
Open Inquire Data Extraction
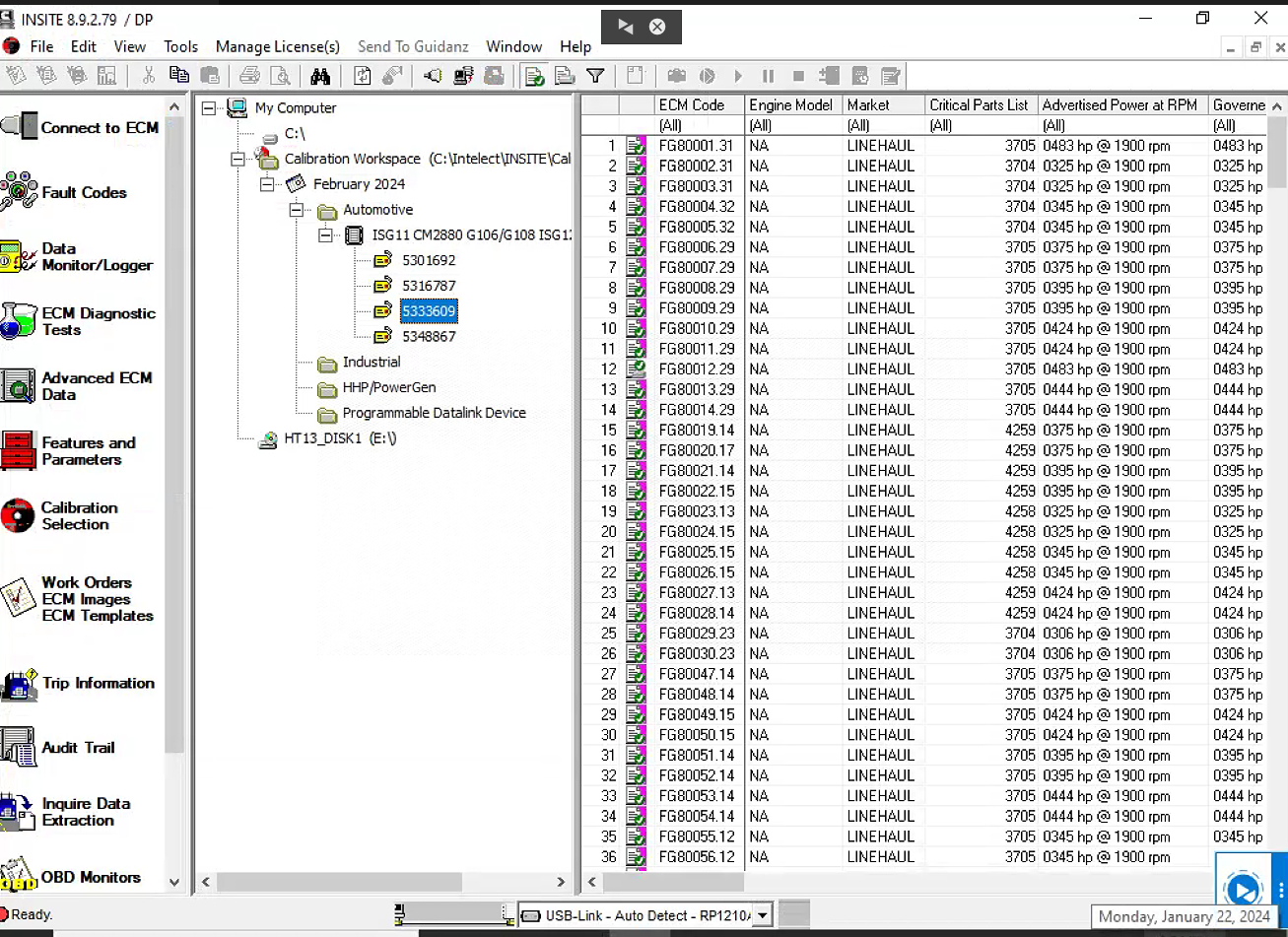(x=67, y=812)
